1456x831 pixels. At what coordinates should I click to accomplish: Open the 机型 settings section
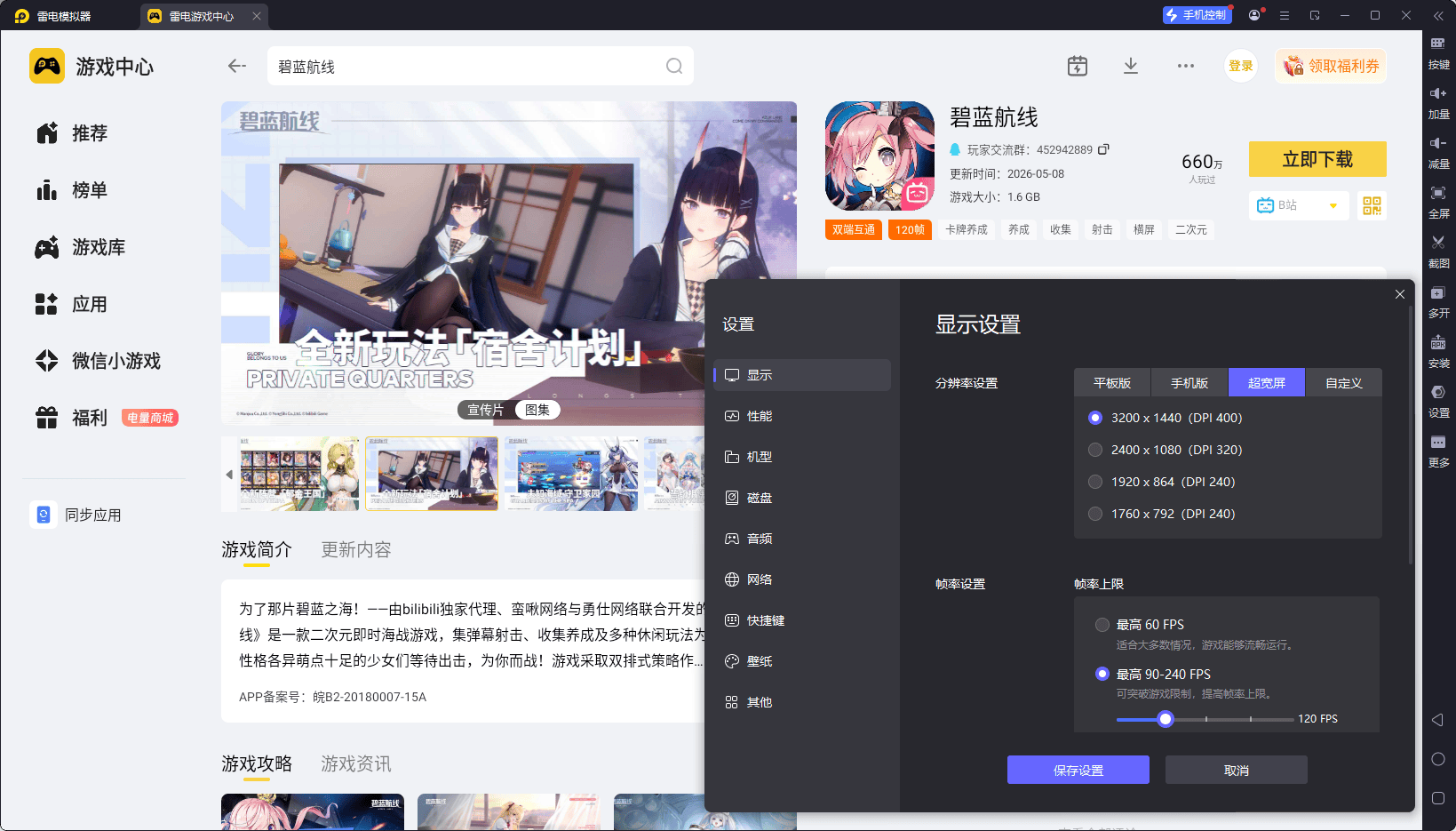(802, 457)
